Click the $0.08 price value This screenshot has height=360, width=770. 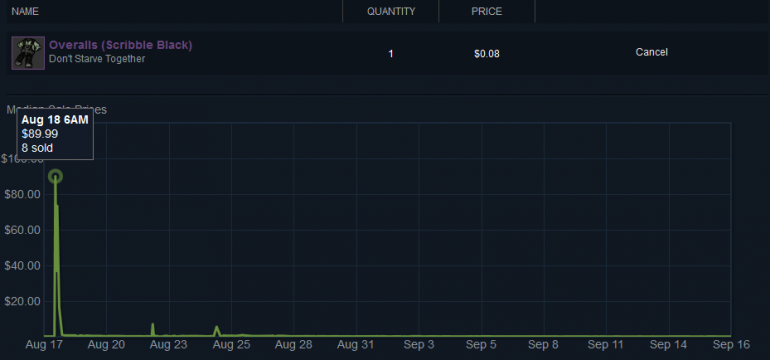(487, 54)
